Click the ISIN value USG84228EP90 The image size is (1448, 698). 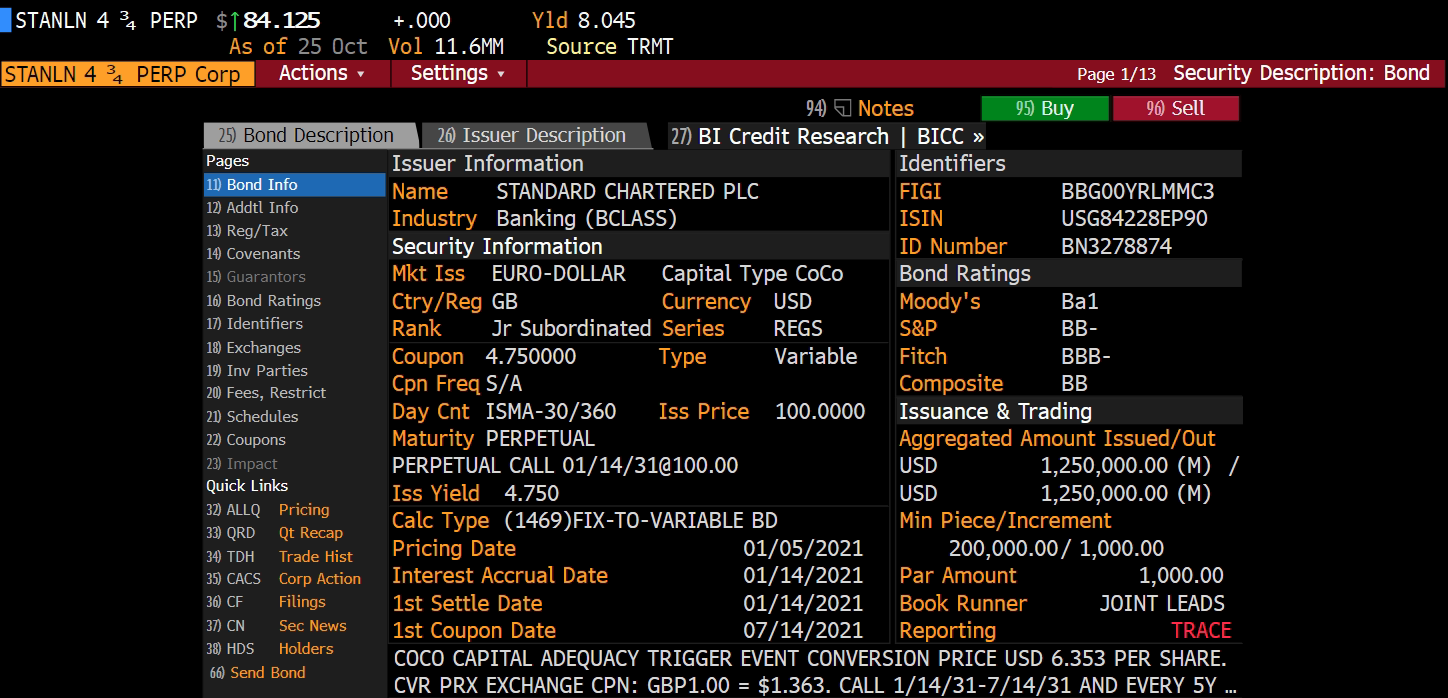coord(1134,219)
